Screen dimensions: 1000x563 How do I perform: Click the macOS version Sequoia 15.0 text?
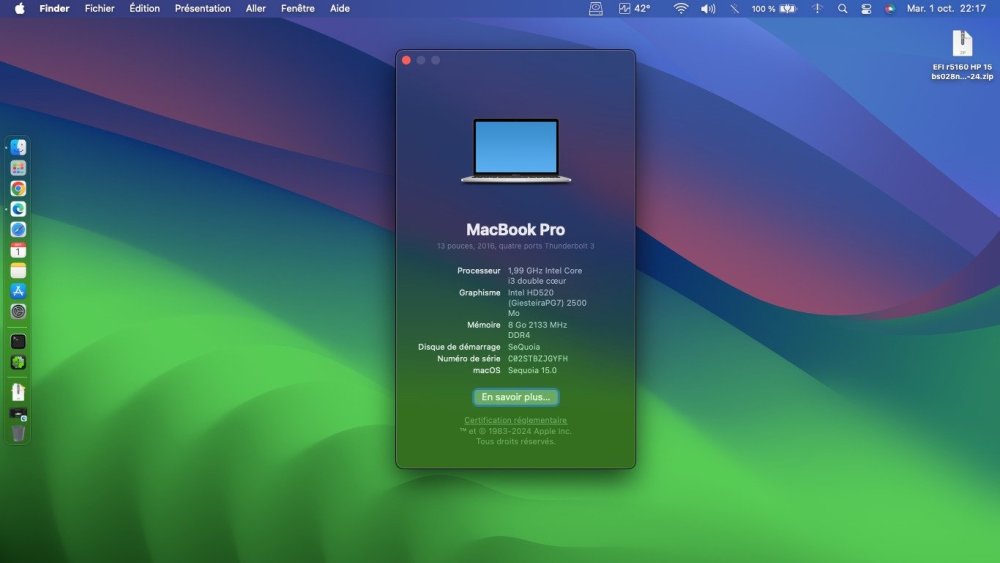click(x=532, y=370)
